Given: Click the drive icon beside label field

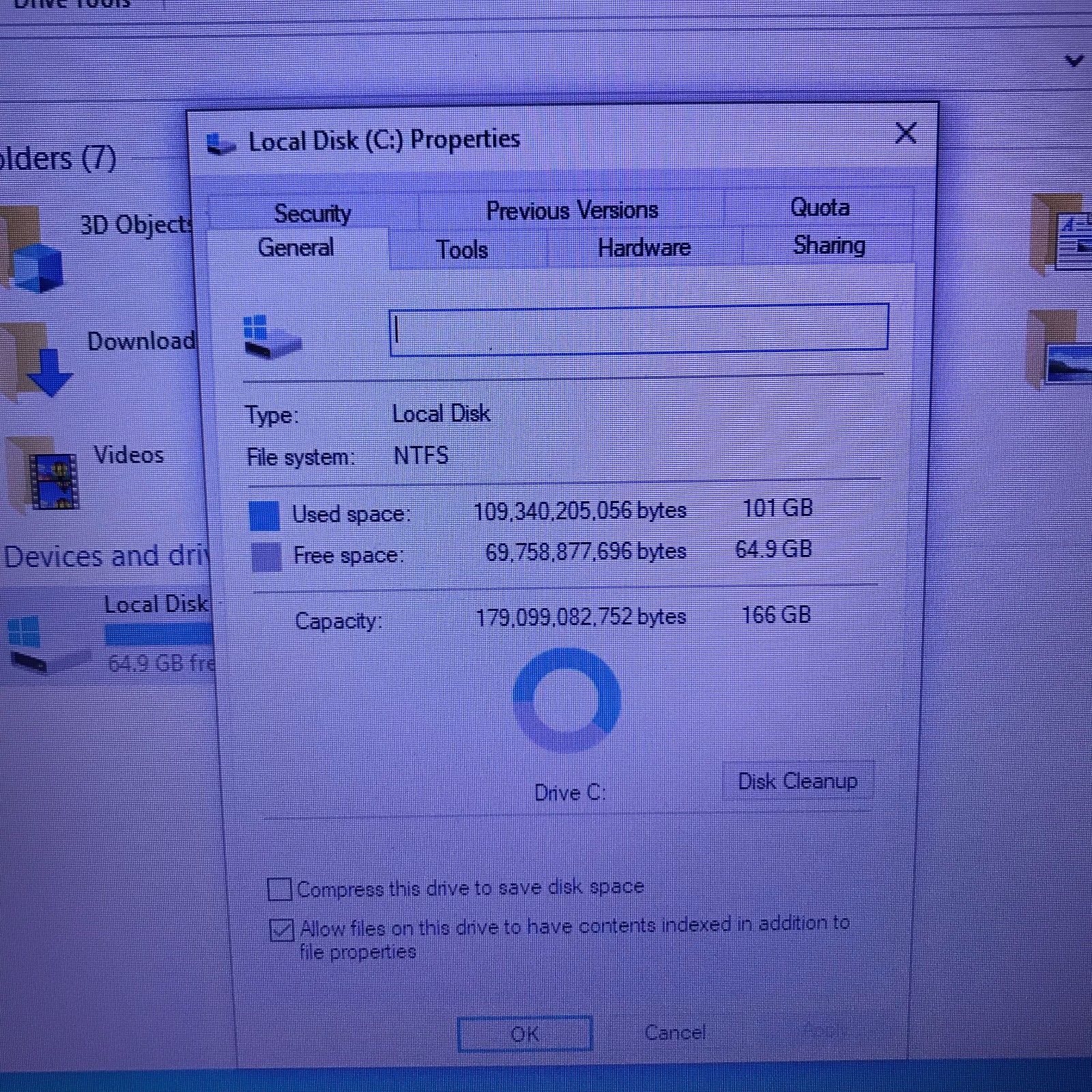Looking at the screenshot, I should [271, 336].
